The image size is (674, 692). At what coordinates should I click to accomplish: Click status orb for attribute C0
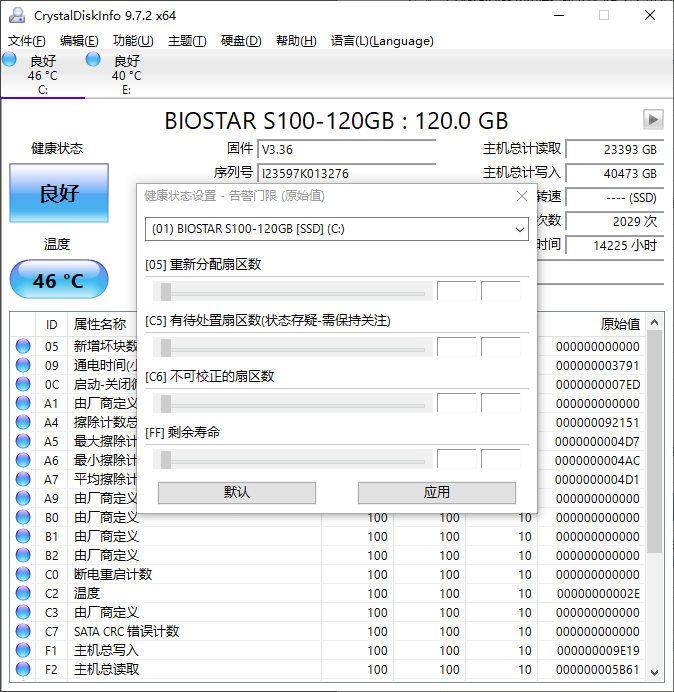23,574
